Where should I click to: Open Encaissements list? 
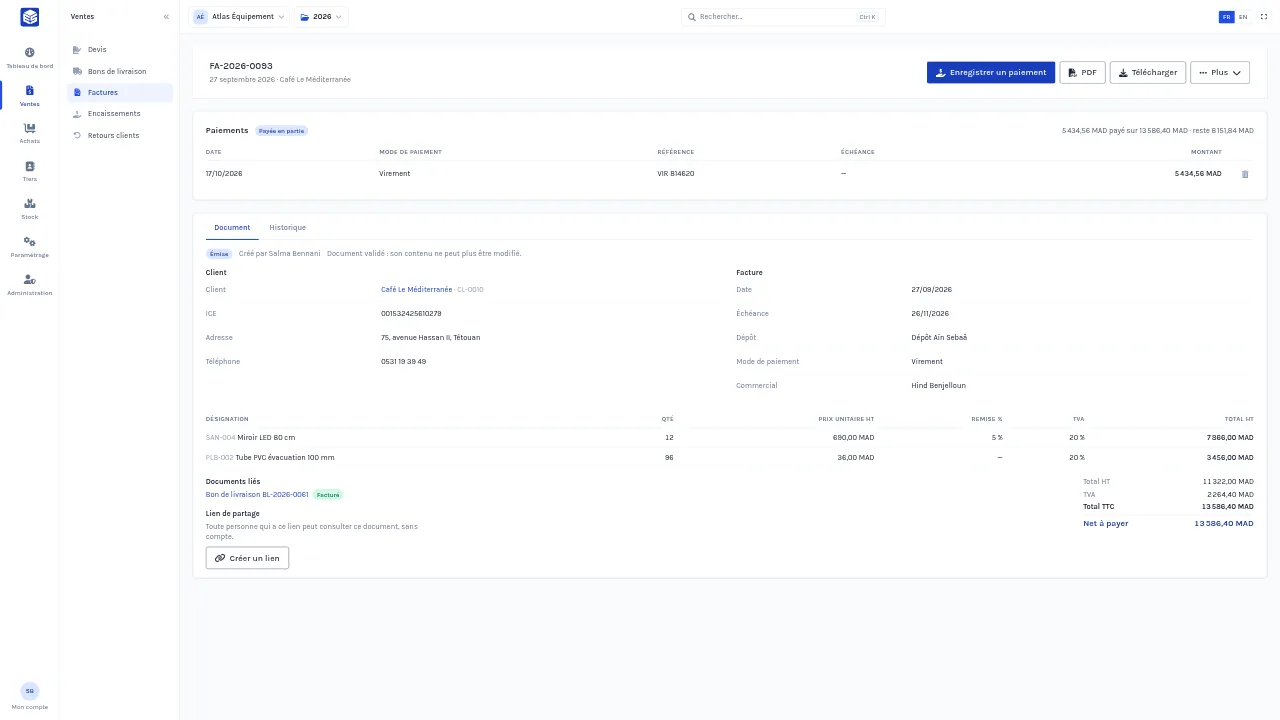(x=119, y=114)
